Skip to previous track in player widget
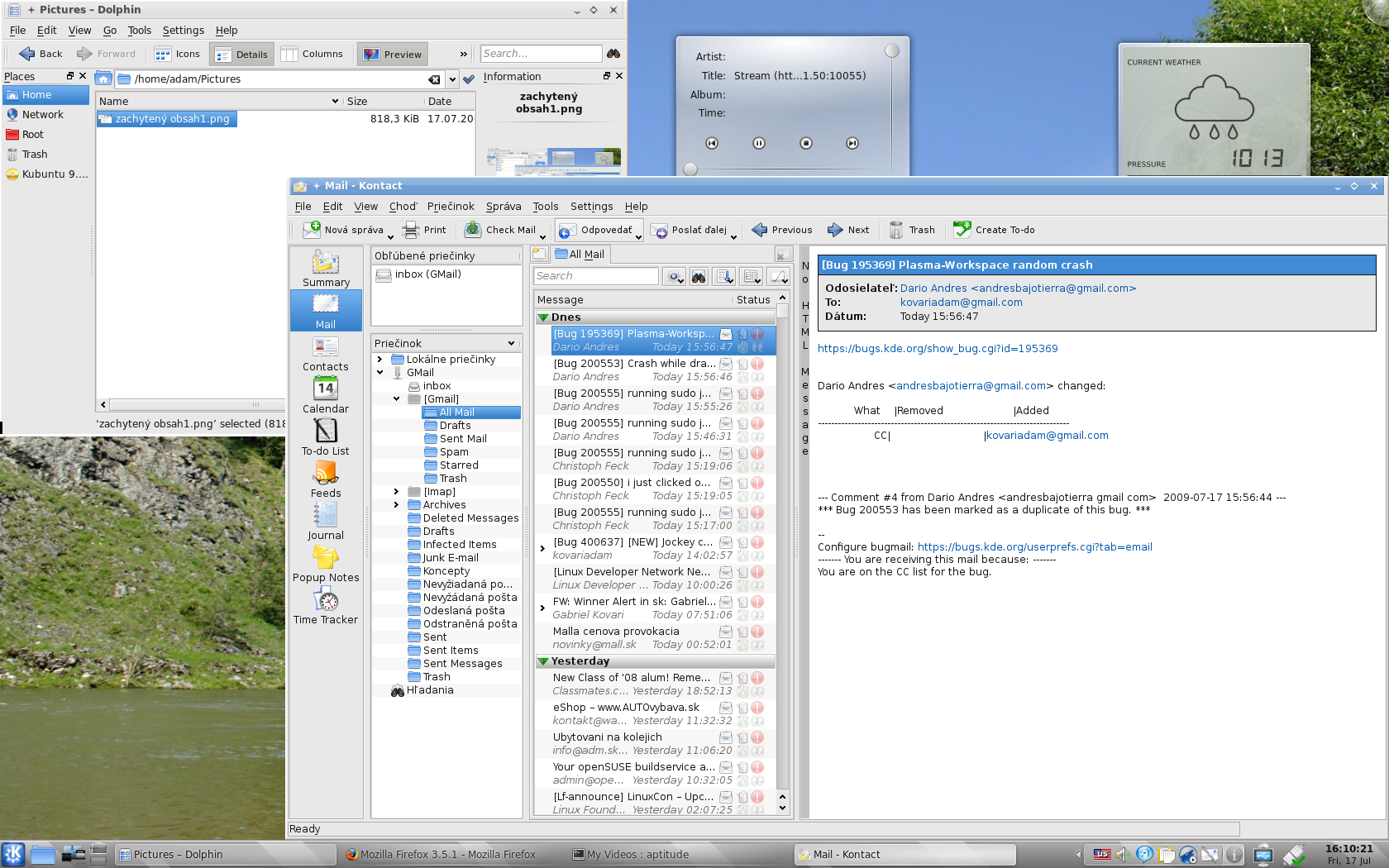 pyautogui.click(x=712, y=143)
